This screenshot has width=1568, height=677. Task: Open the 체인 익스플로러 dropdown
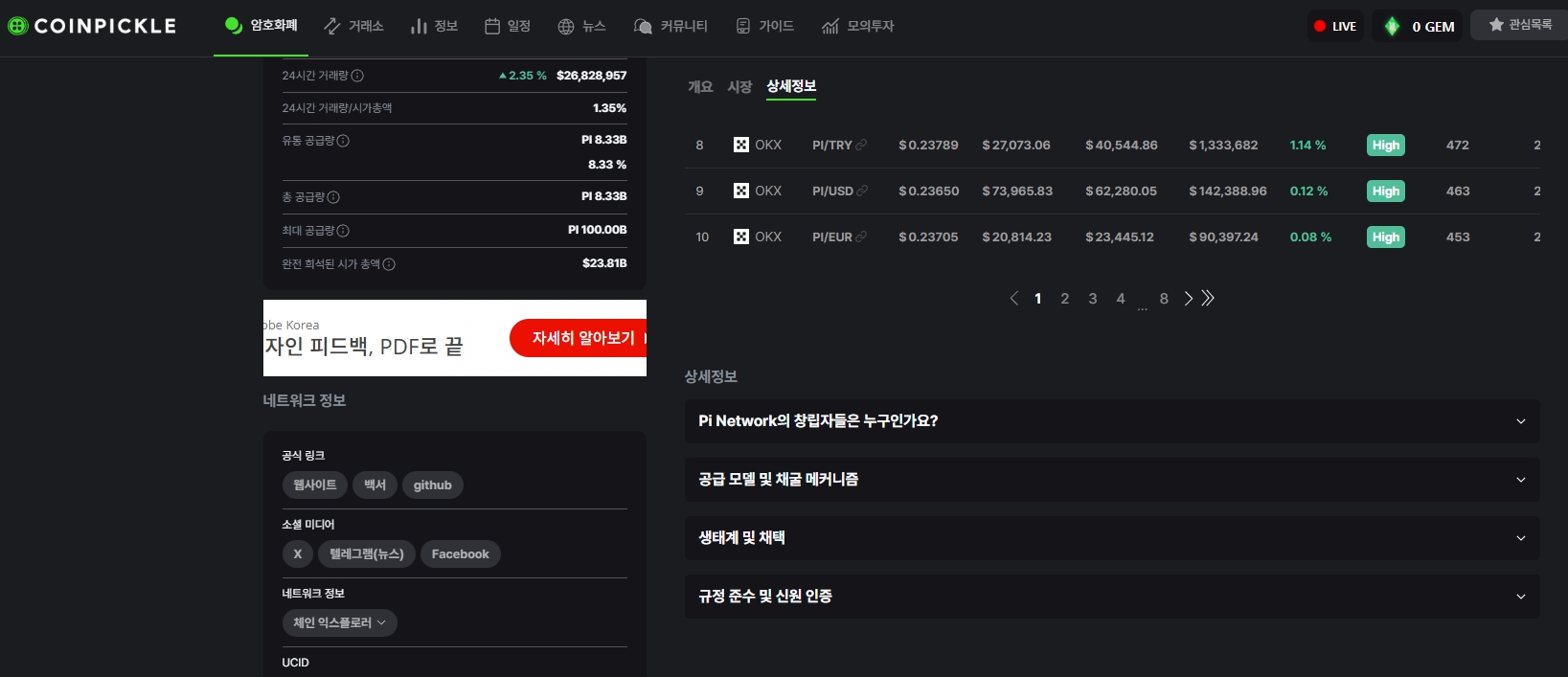[339, 623]
